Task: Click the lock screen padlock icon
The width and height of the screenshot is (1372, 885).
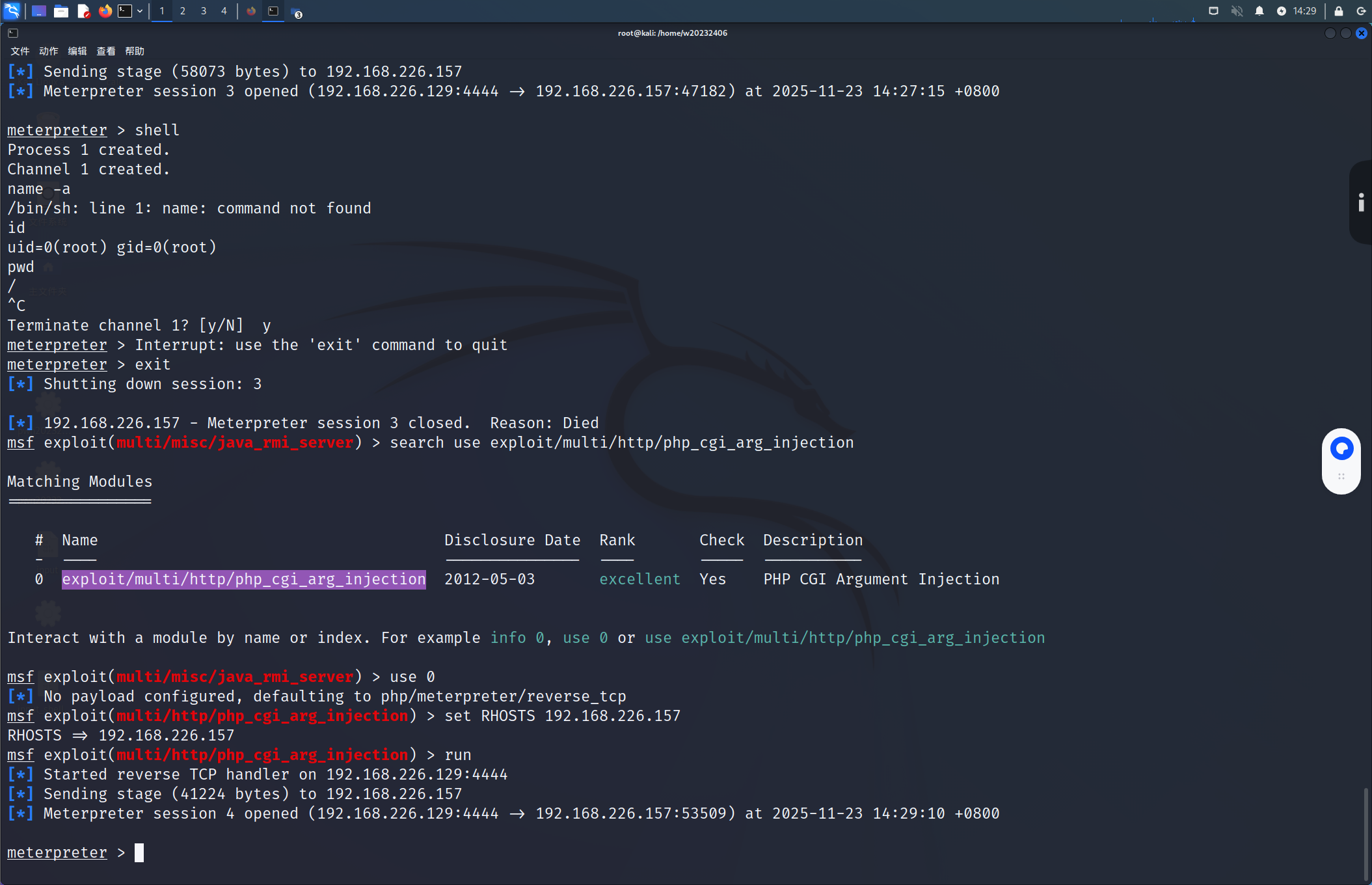Action: pos(1338,11)
